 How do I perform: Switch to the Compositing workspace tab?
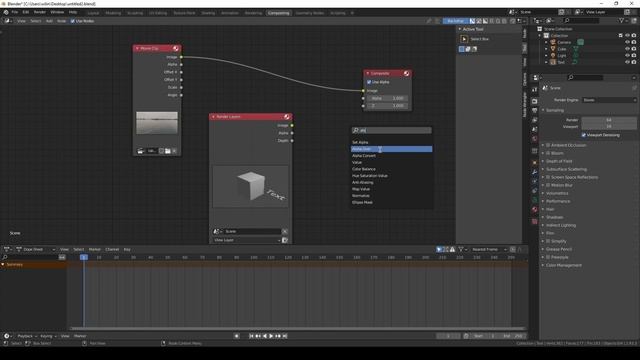pyautogui.click(x=279, y=13)
